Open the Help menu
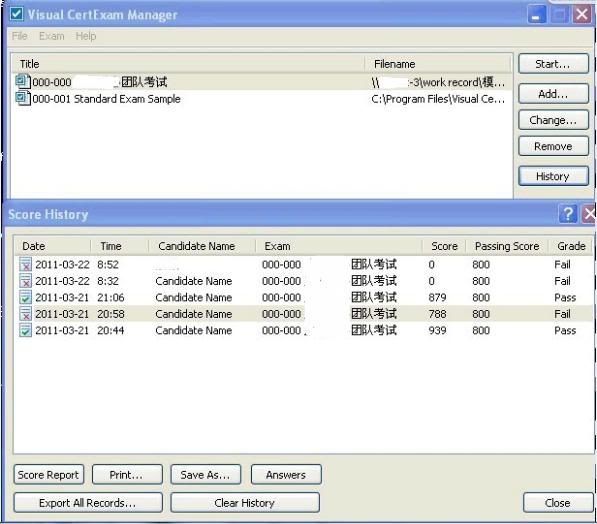The width and height of the screenshot is (597, 524). [86, 36]
